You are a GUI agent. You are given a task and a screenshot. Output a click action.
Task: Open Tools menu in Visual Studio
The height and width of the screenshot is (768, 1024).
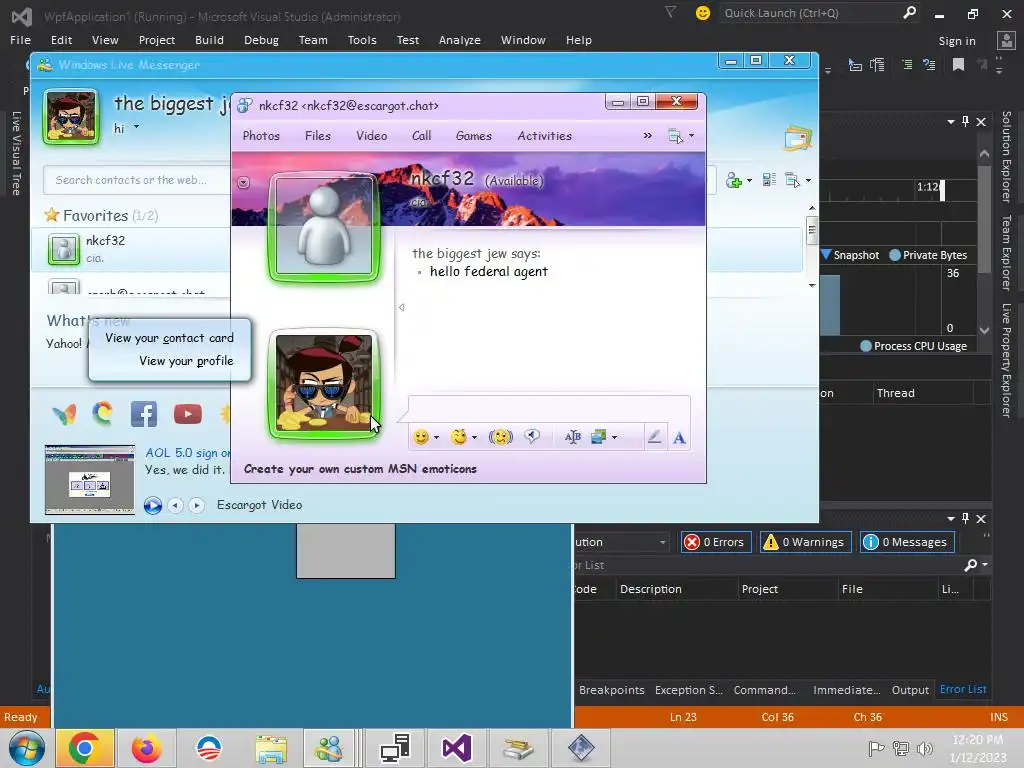[362, 40]
